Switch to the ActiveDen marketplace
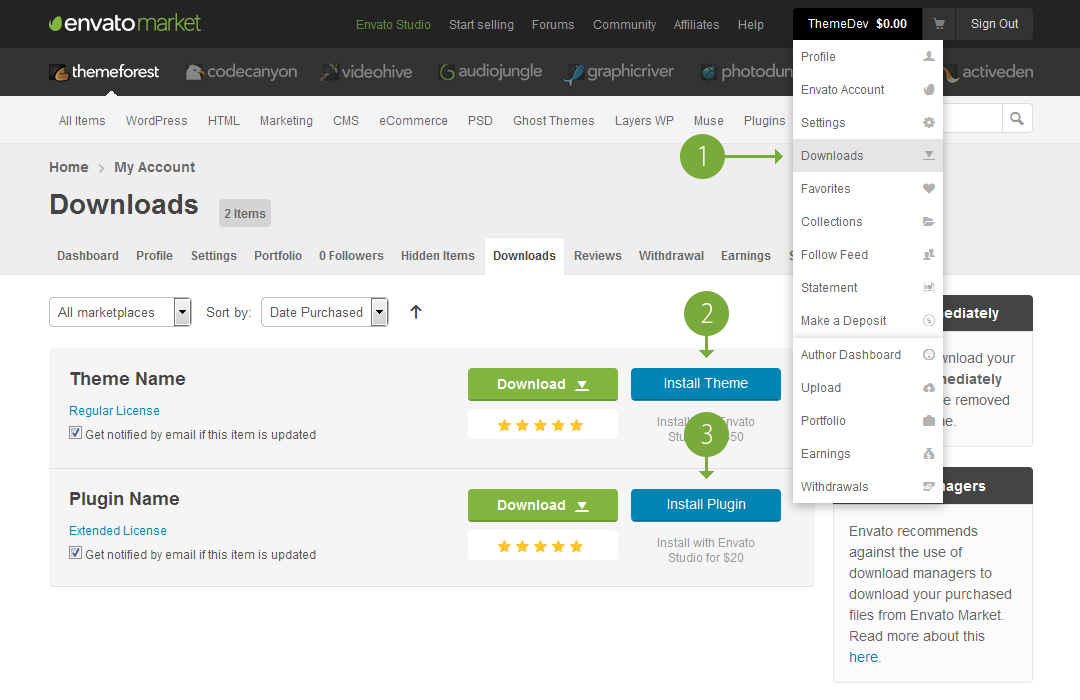Screen dimensions: 1080x700 coord(988,72)
